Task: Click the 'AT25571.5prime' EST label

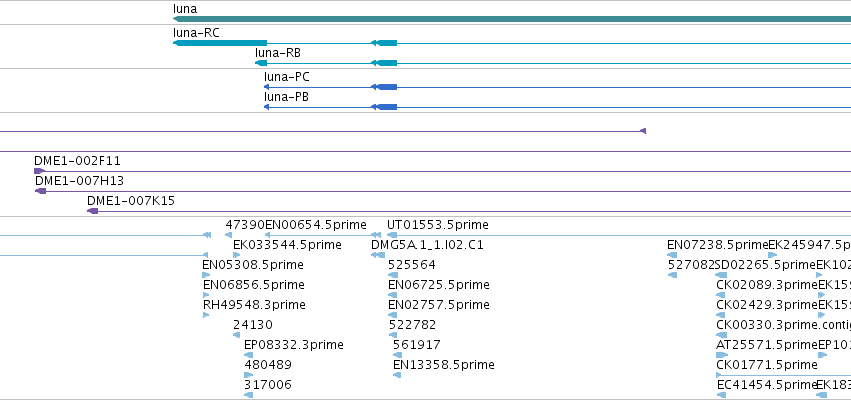Action: [767, 345]
